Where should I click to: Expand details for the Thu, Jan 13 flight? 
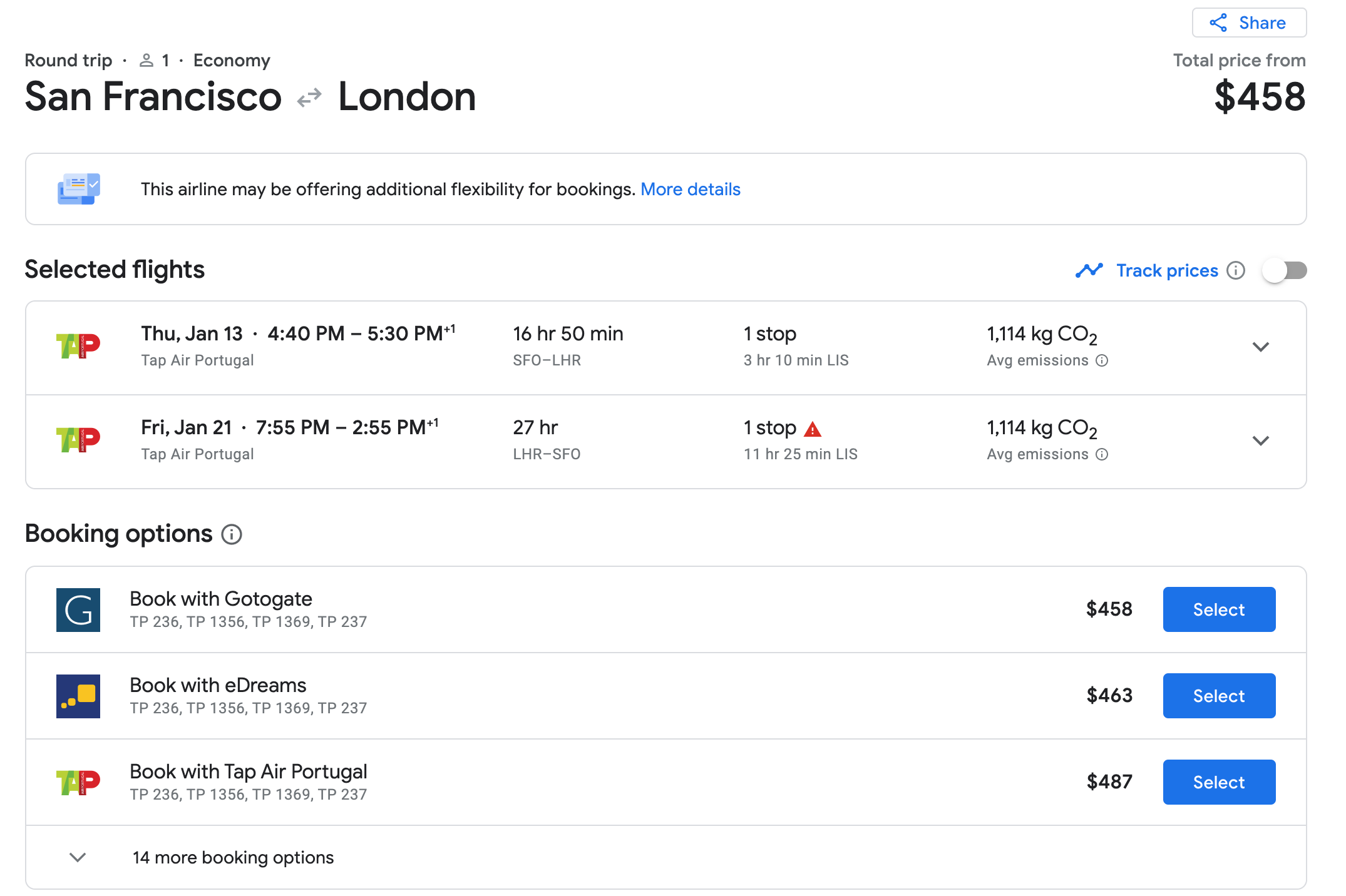[x=1261, y=347]
